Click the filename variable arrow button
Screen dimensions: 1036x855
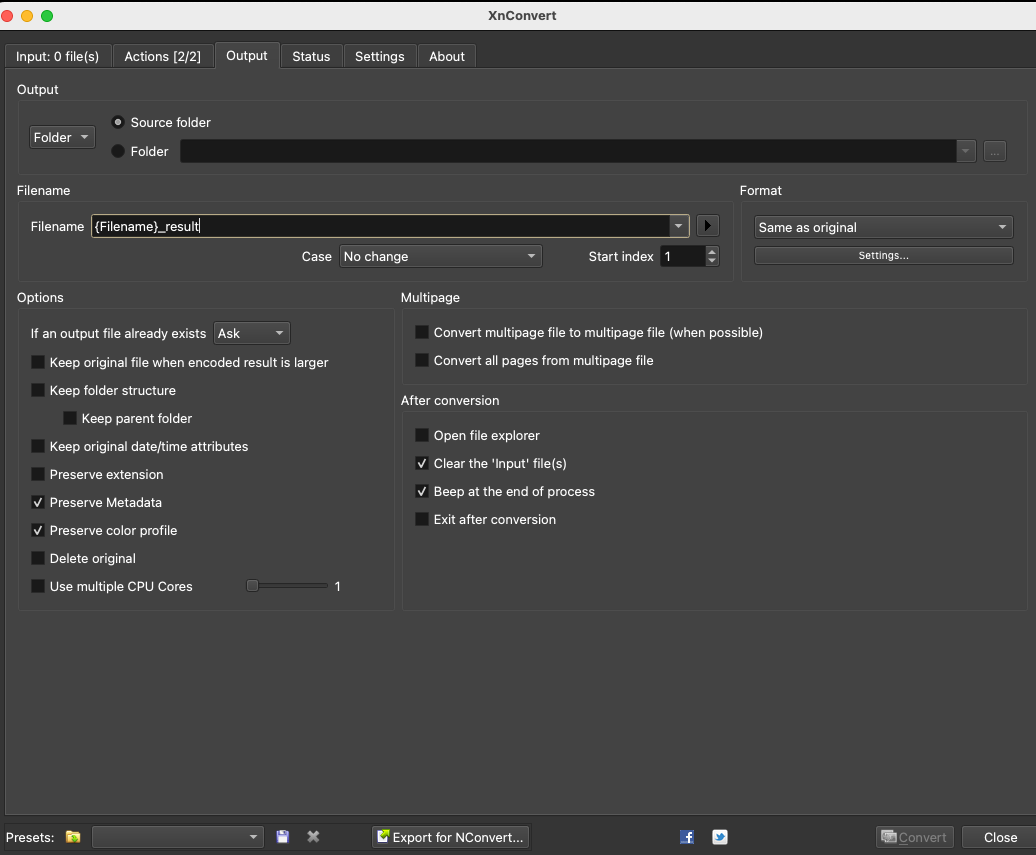tap(708, 226)
